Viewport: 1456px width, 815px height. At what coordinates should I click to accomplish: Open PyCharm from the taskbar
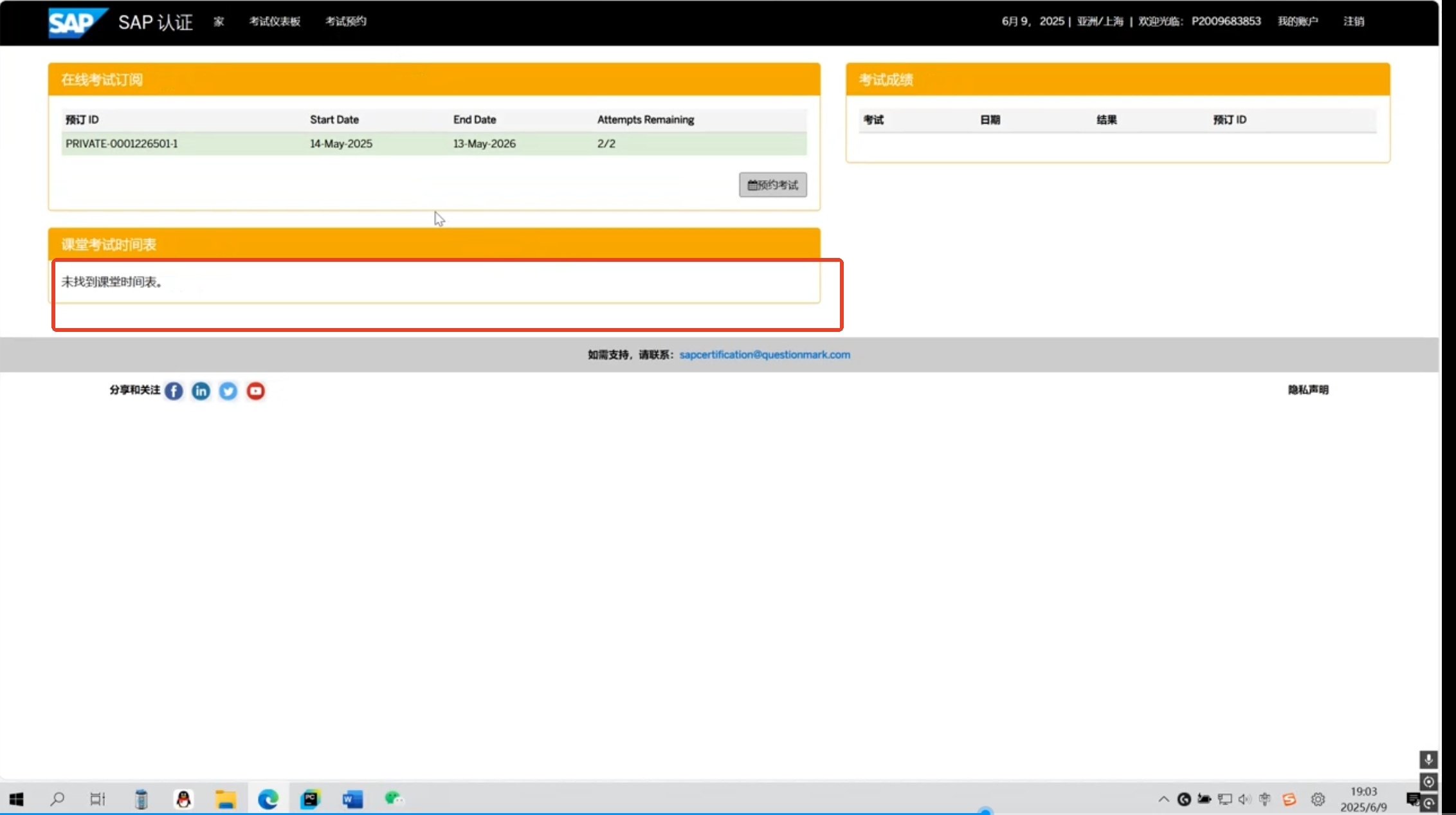(x=310, y=799)
